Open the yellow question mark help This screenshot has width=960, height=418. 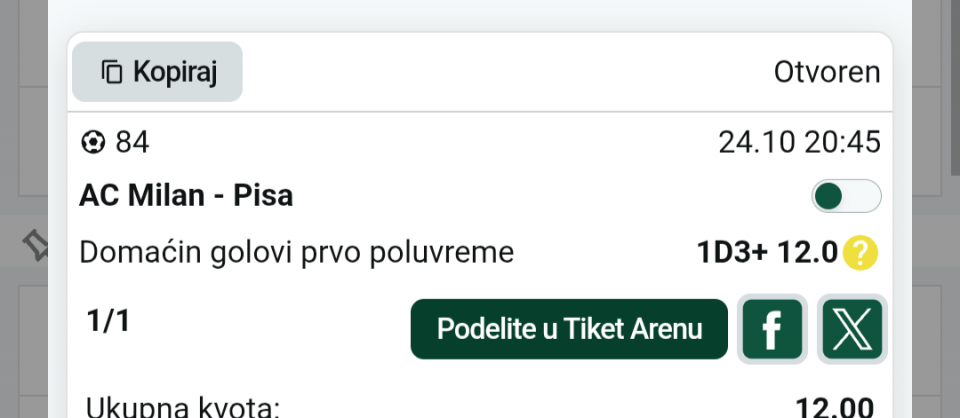pyautogui.click(x=860, y=253)
